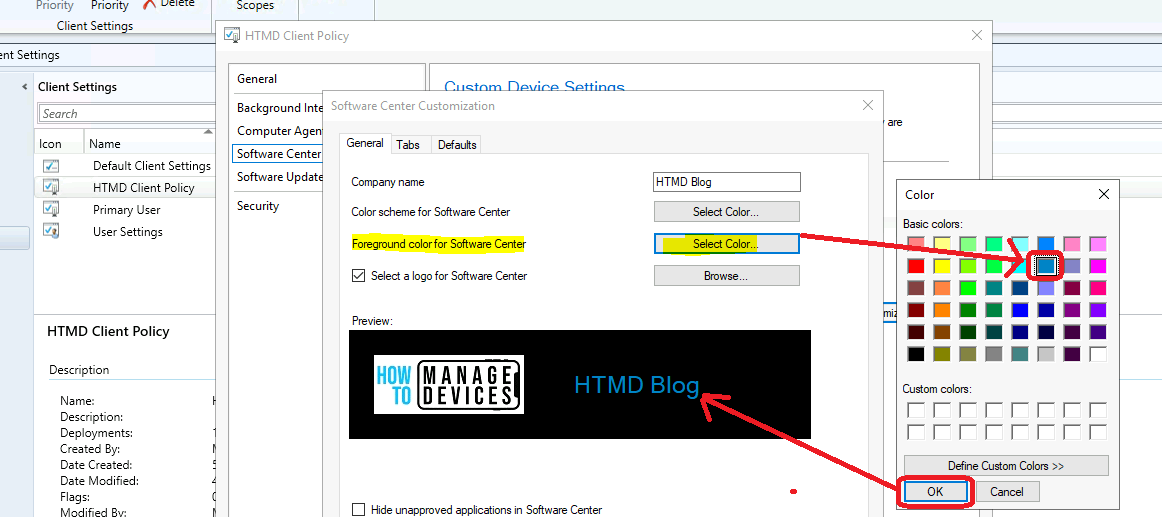Screen dimensions: 1162x517
Task: Click the Scopes ribbon item
Action: [255, 5]
